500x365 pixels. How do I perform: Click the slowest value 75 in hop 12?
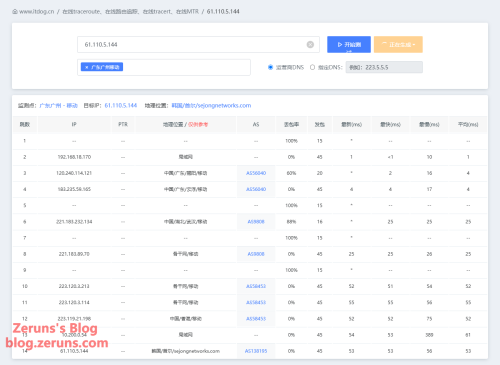pos(429,319)
